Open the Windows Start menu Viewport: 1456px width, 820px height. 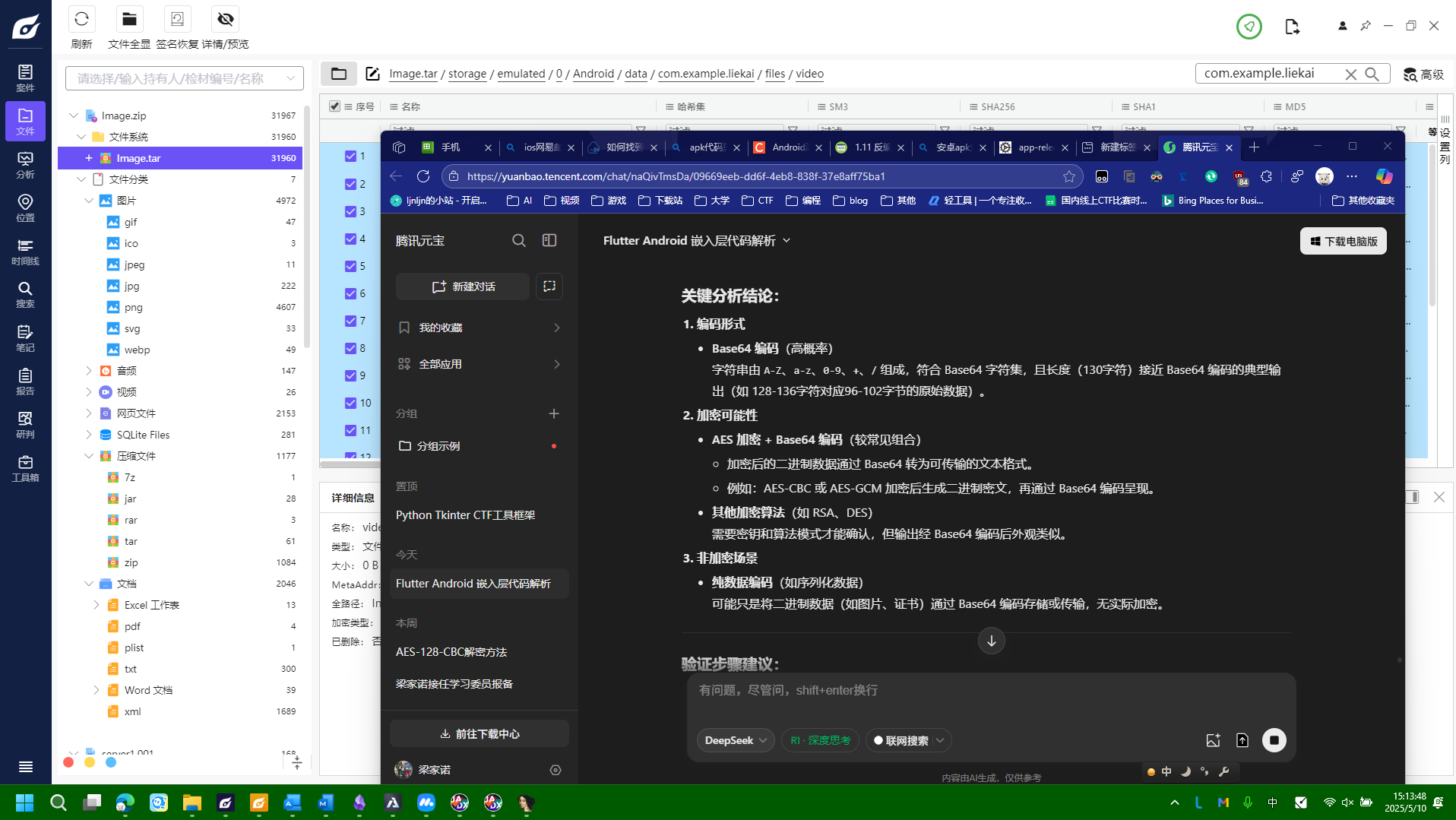pyautogui.click(x=25, y=803)
